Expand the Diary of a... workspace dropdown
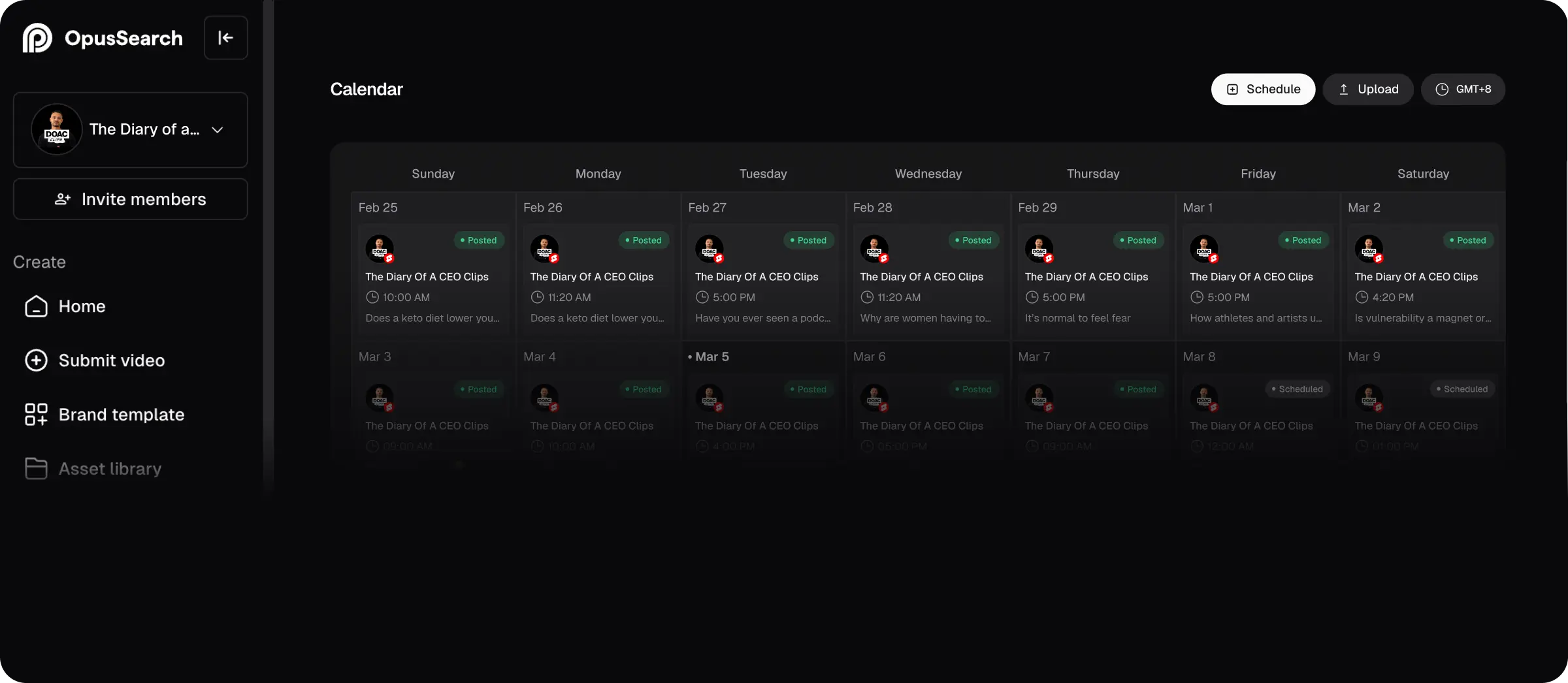 (x=218, y=129)
